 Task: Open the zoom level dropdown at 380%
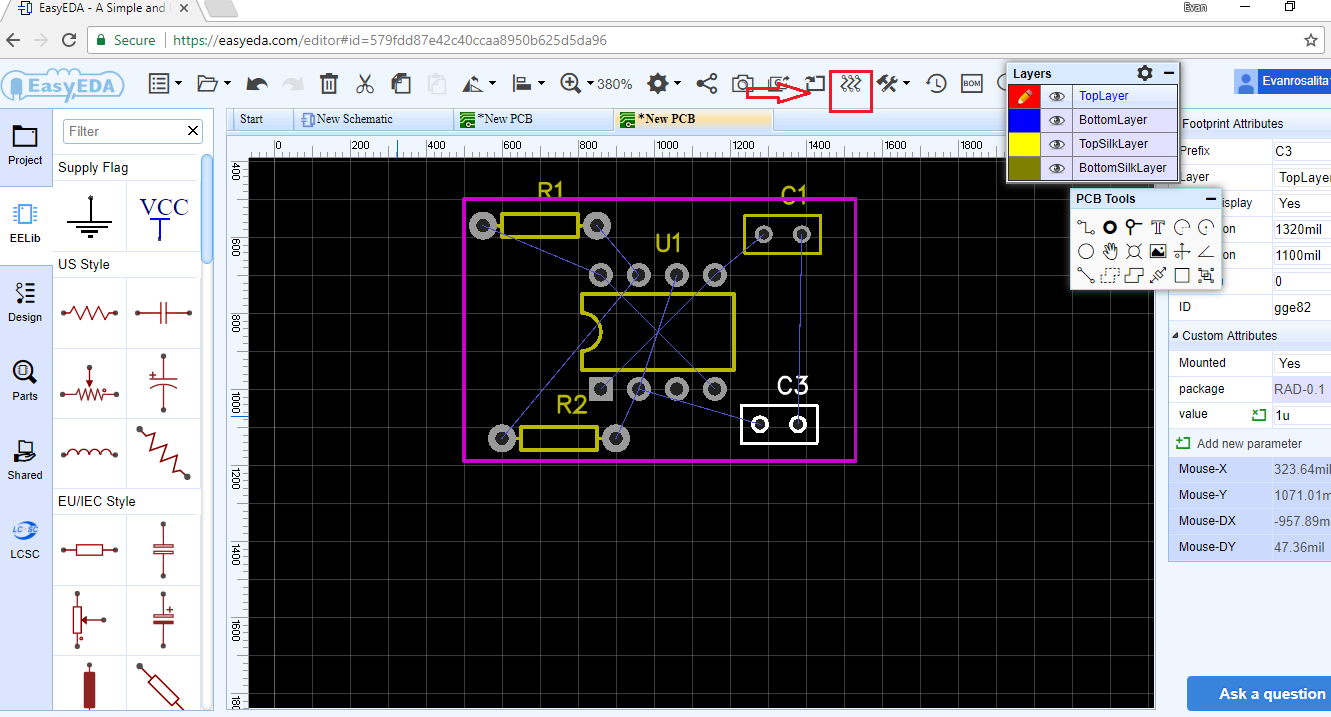tap(590, 84)
